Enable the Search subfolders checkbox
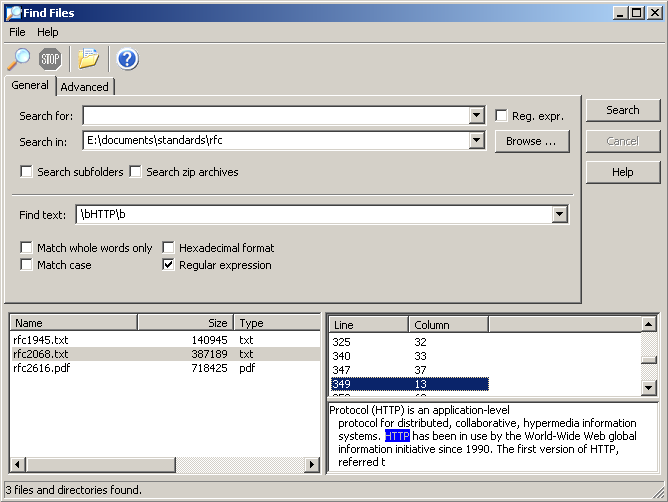 coord(26,172)
